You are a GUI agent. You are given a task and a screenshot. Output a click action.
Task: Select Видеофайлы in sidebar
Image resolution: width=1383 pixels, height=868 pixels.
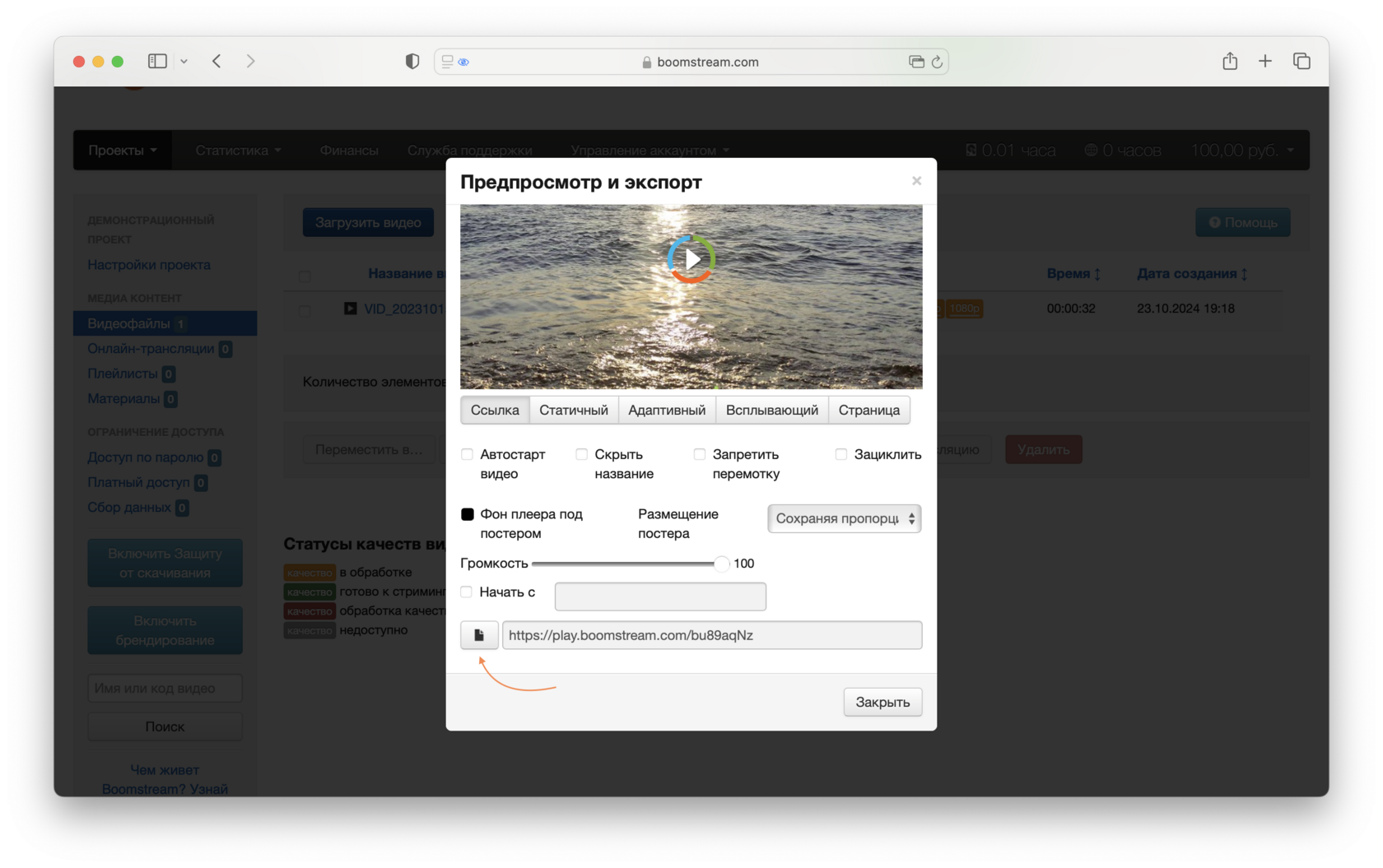click(165, 323)
